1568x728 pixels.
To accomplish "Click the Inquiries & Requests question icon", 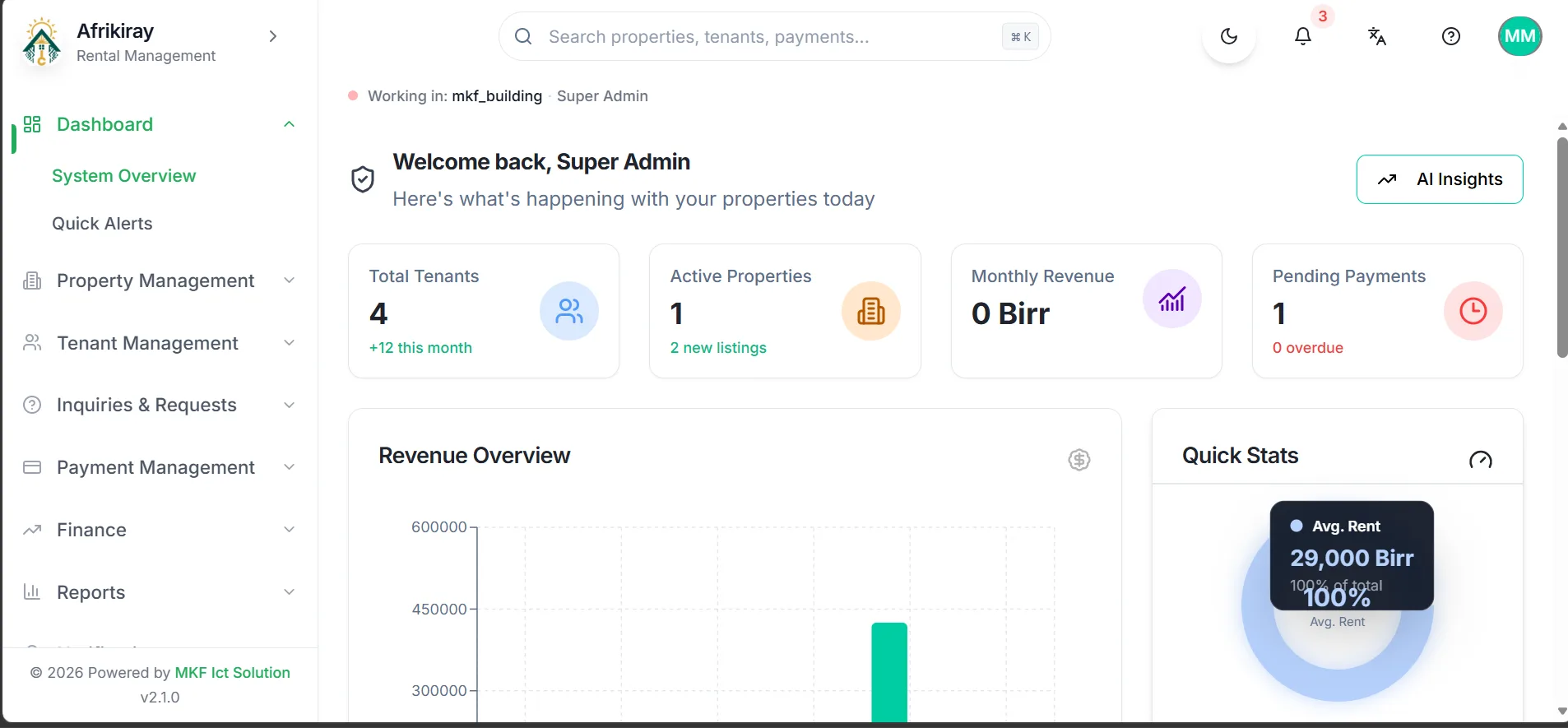I will click(32, 405).
